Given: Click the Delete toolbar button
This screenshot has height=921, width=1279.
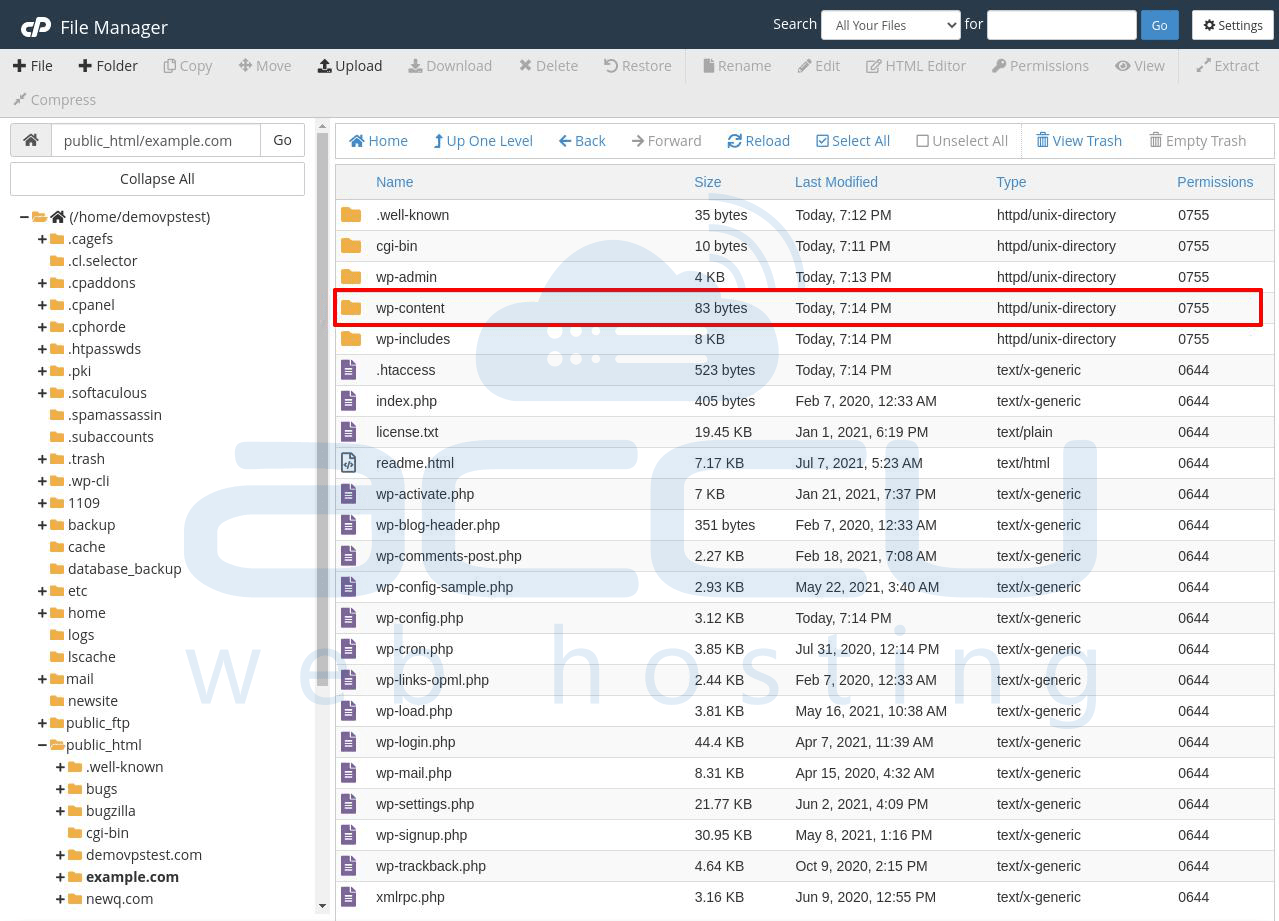Looking at the screenshot, I should 549,66.
